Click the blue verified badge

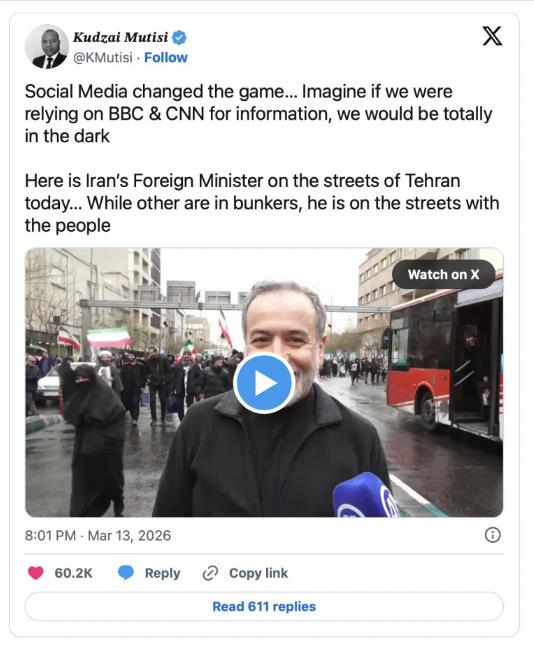[x=179, y=38]
